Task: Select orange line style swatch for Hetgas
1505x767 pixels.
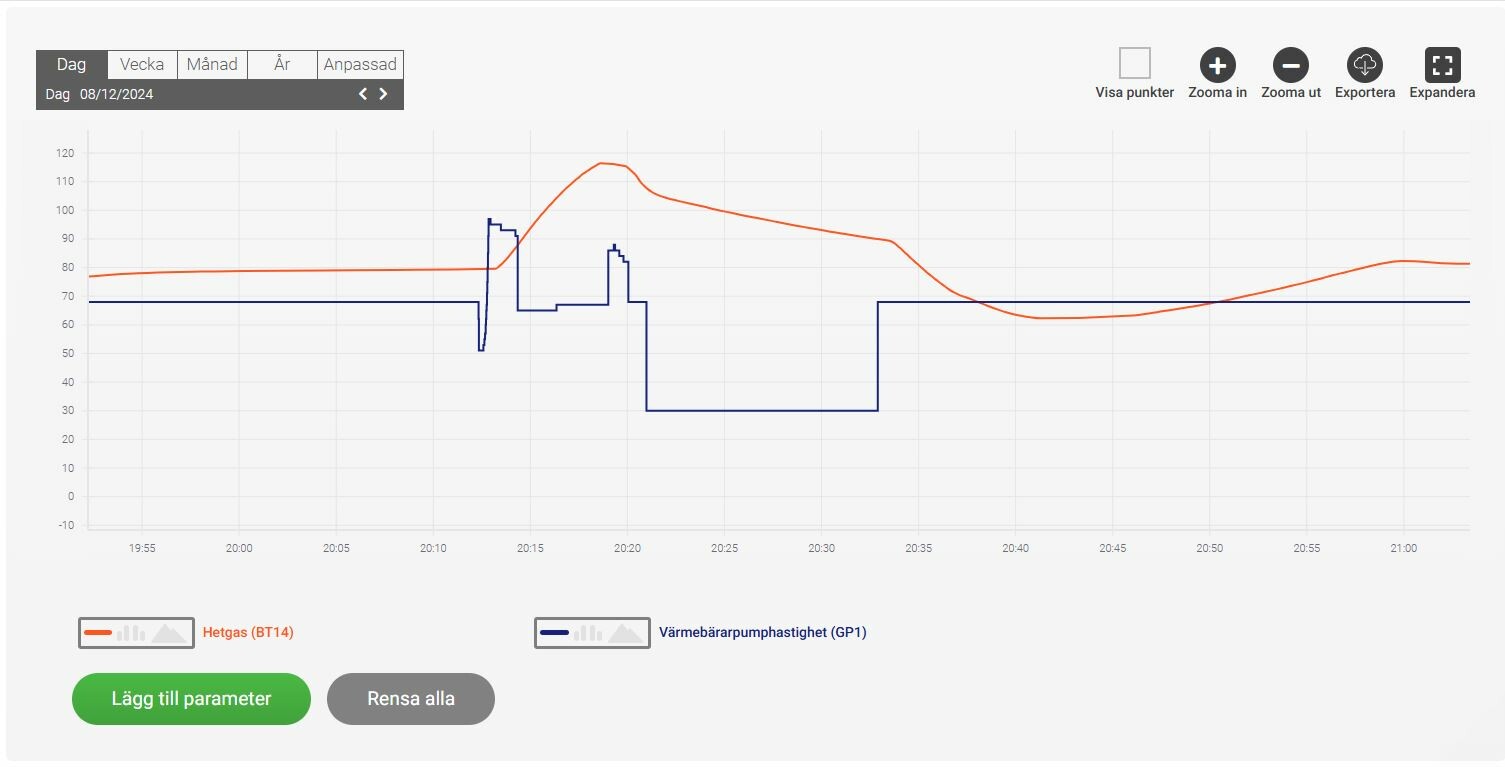Action: click(x=98, y=633)
